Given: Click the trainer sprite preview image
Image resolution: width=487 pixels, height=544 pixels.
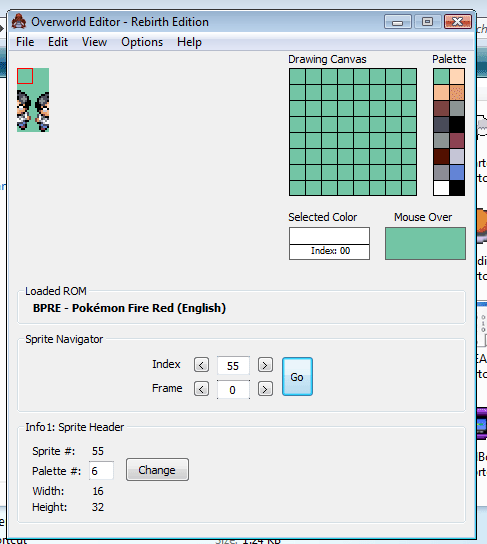Looking at the screenshot, I should tap(33, 100).
